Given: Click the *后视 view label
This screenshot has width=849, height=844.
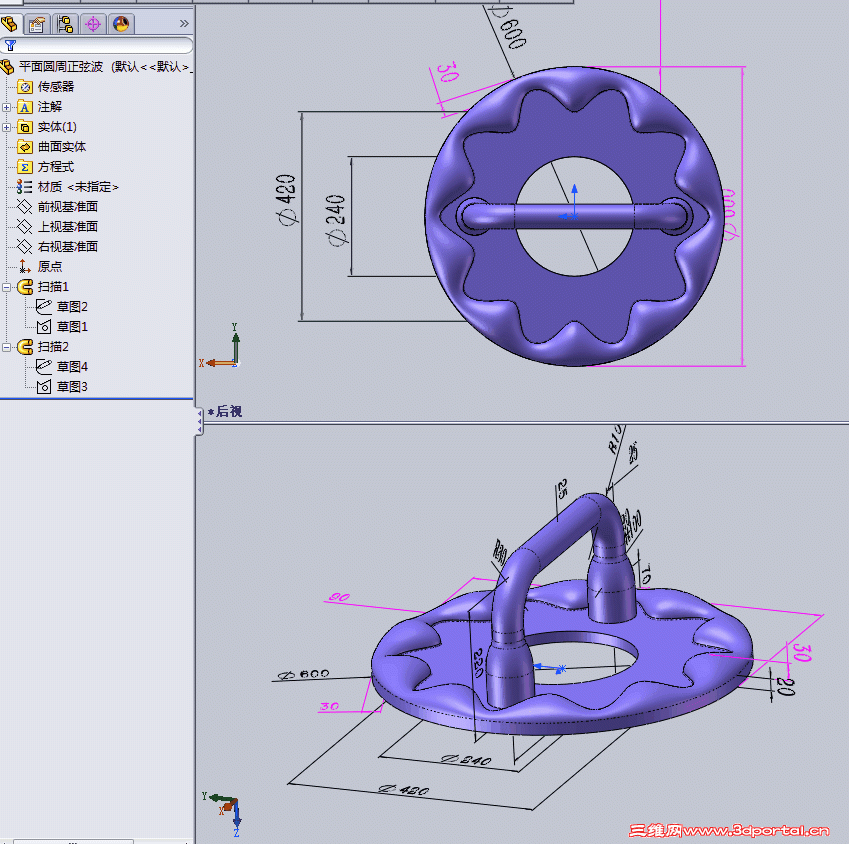Looking at the screenshot, I should [225, 411].
